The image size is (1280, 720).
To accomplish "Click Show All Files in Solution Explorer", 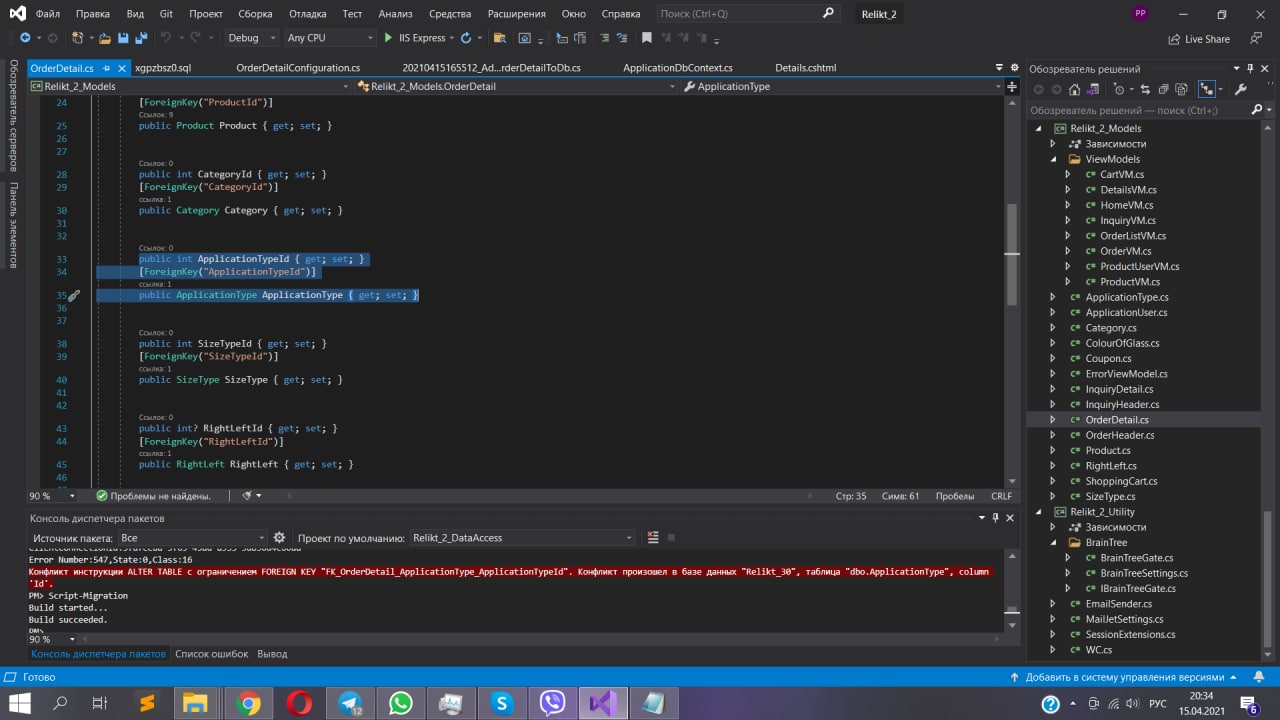I will (1181, 89).
